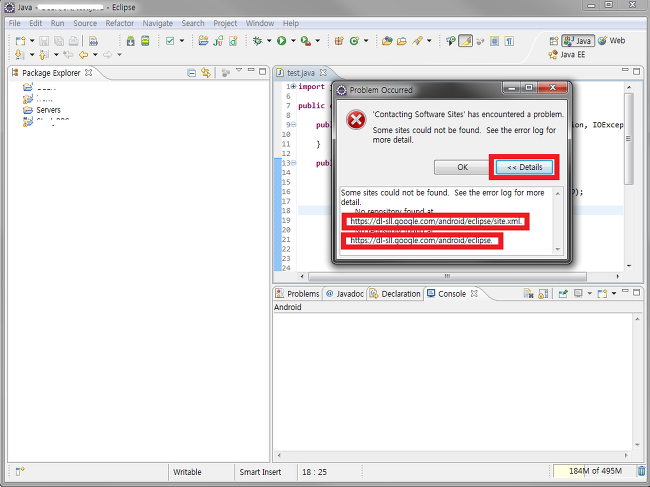Viewport: 650px width, 487px height.
Task: Click the Open Perspective icon
Action: click(x=554, y=41)
